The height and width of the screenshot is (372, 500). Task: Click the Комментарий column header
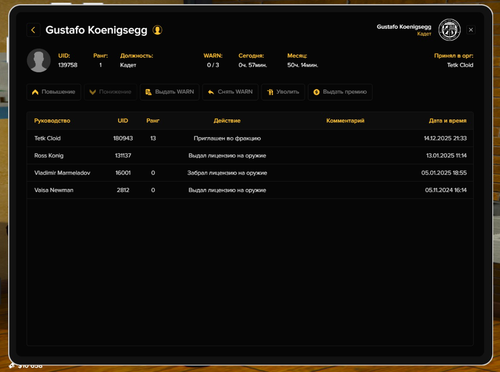pyautogui.click(x=345, y=121)
